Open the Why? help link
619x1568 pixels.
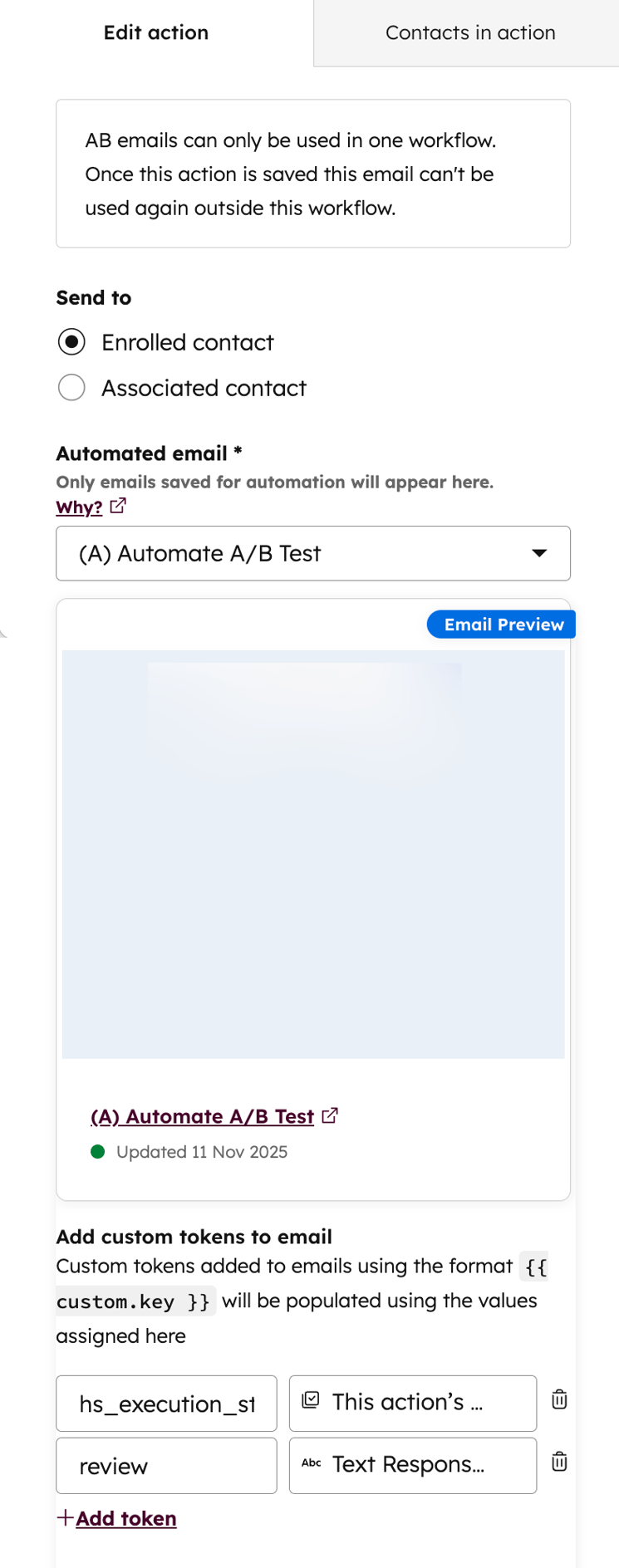click(x=79, y=507)
